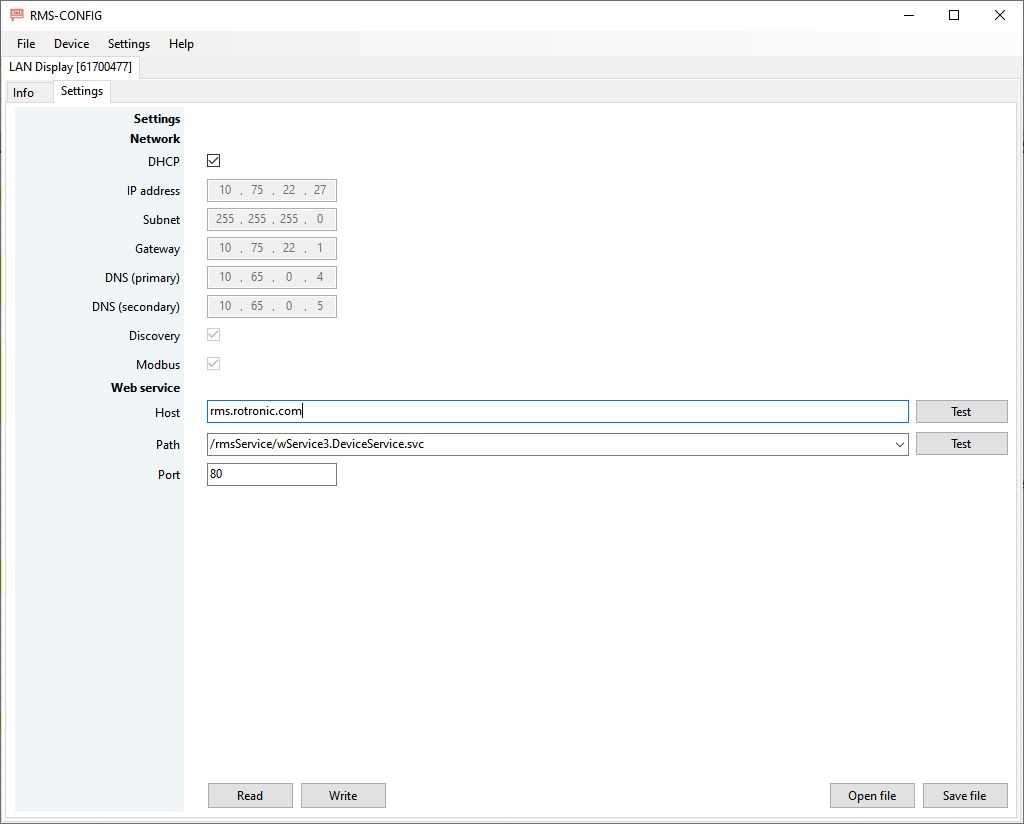Select the Settings tab below LAN Display
The height and width of the screenshot is (824, 1024).
pos(82,91)
